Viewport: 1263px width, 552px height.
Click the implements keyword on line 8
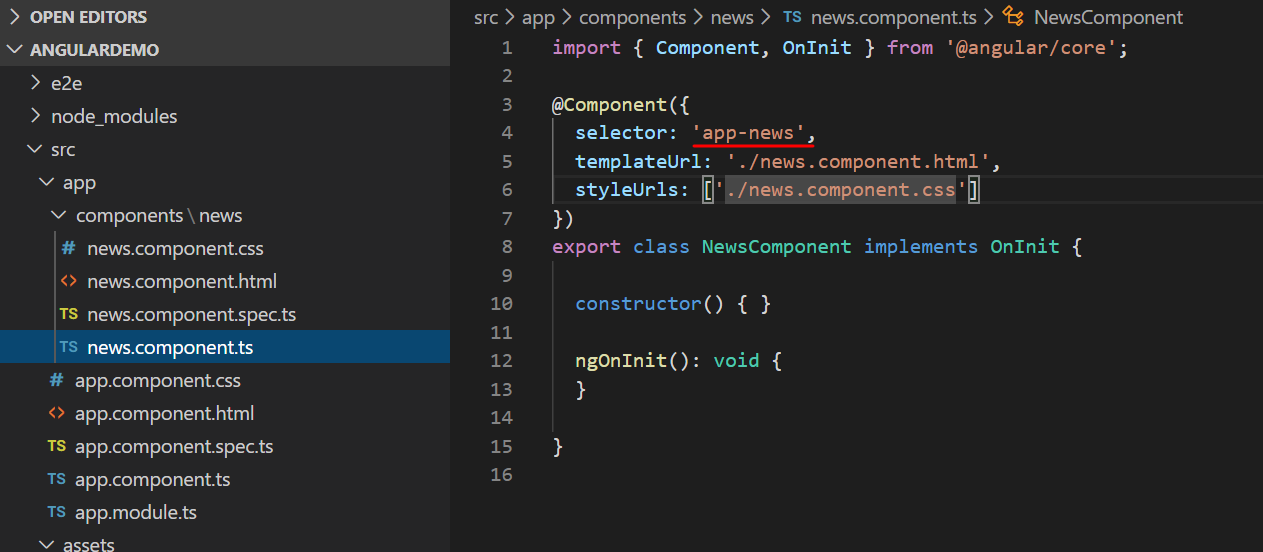pos(921,246)
